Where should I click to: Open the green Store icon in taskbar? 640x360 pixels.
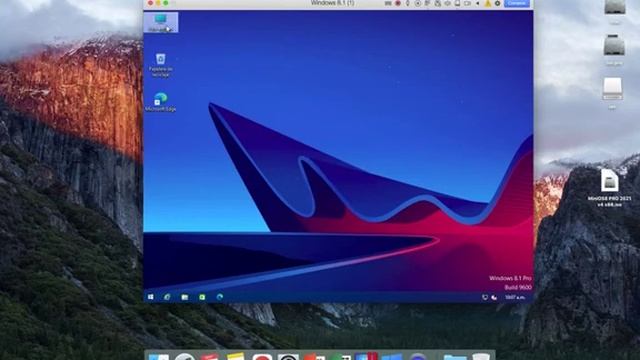[202, 297]
